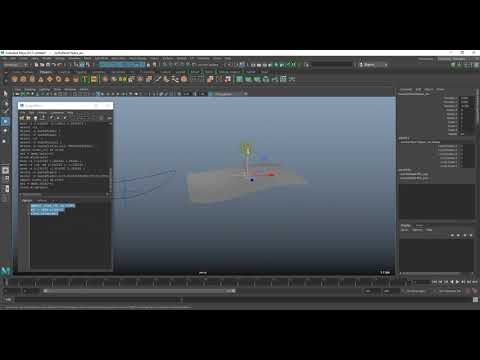Pick the Paint Selection tool in the toolbox

(5, 111)
